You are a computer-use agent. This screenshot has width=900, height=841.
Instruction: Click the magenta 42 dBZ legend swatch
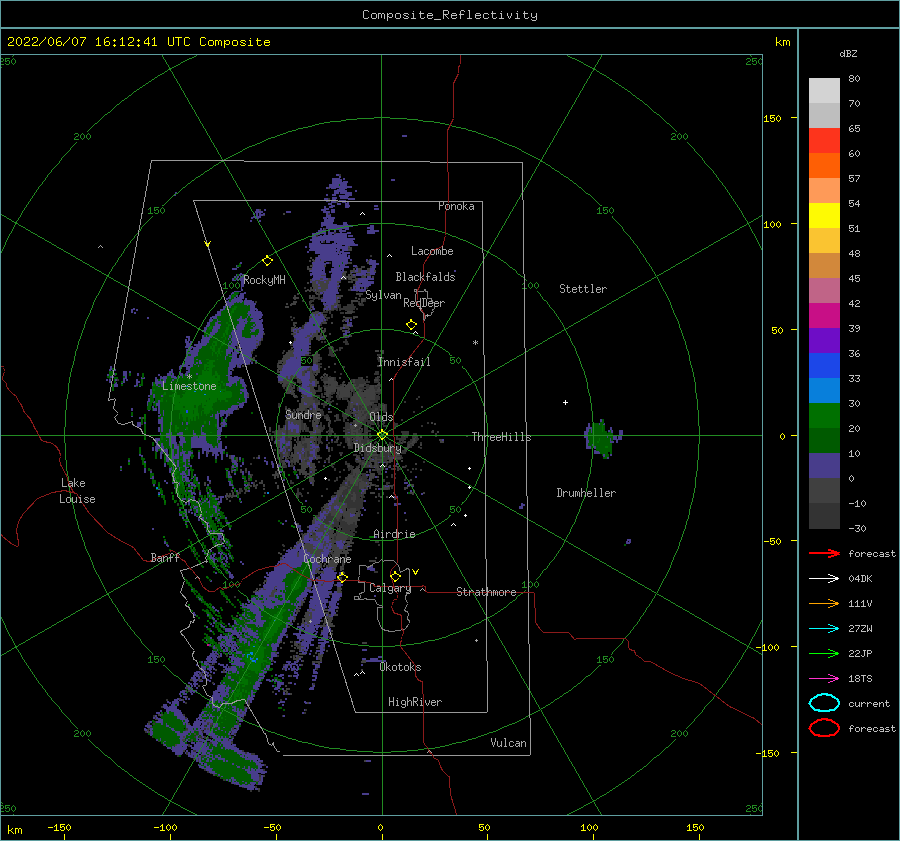point(824,315)
